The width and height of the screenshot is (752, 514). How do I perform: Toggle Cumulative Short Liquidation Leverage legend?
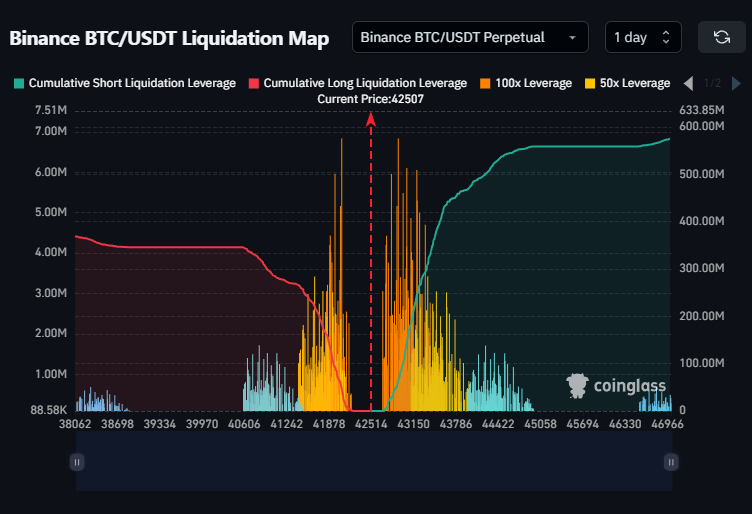tap(125, 83)
